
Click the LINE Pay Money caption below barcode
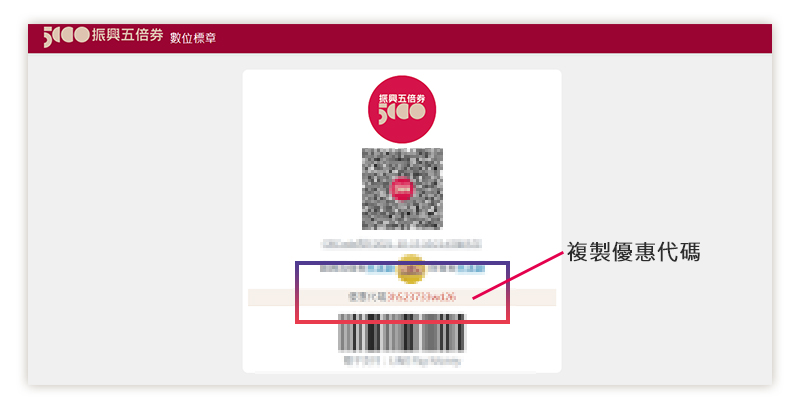tap(402, 361)
